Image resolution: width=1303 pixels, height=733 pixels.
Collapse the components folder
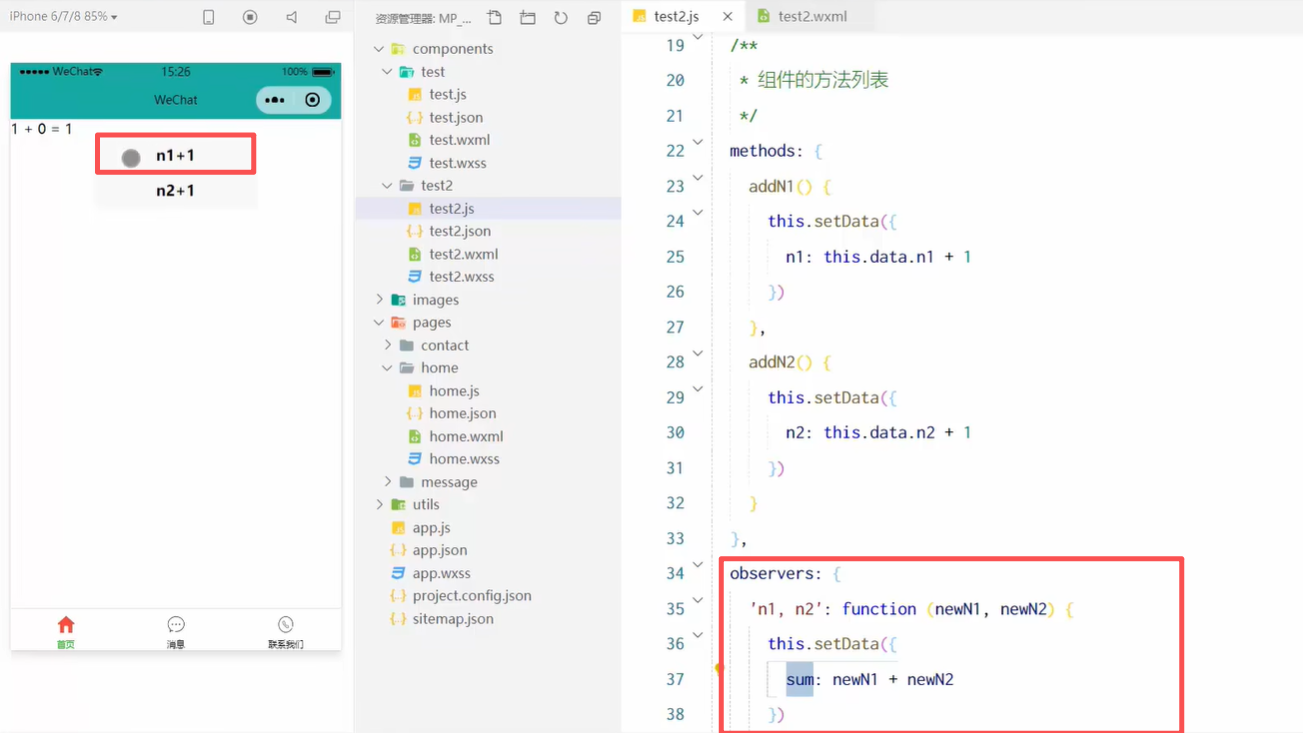click(x=379, y=48)
